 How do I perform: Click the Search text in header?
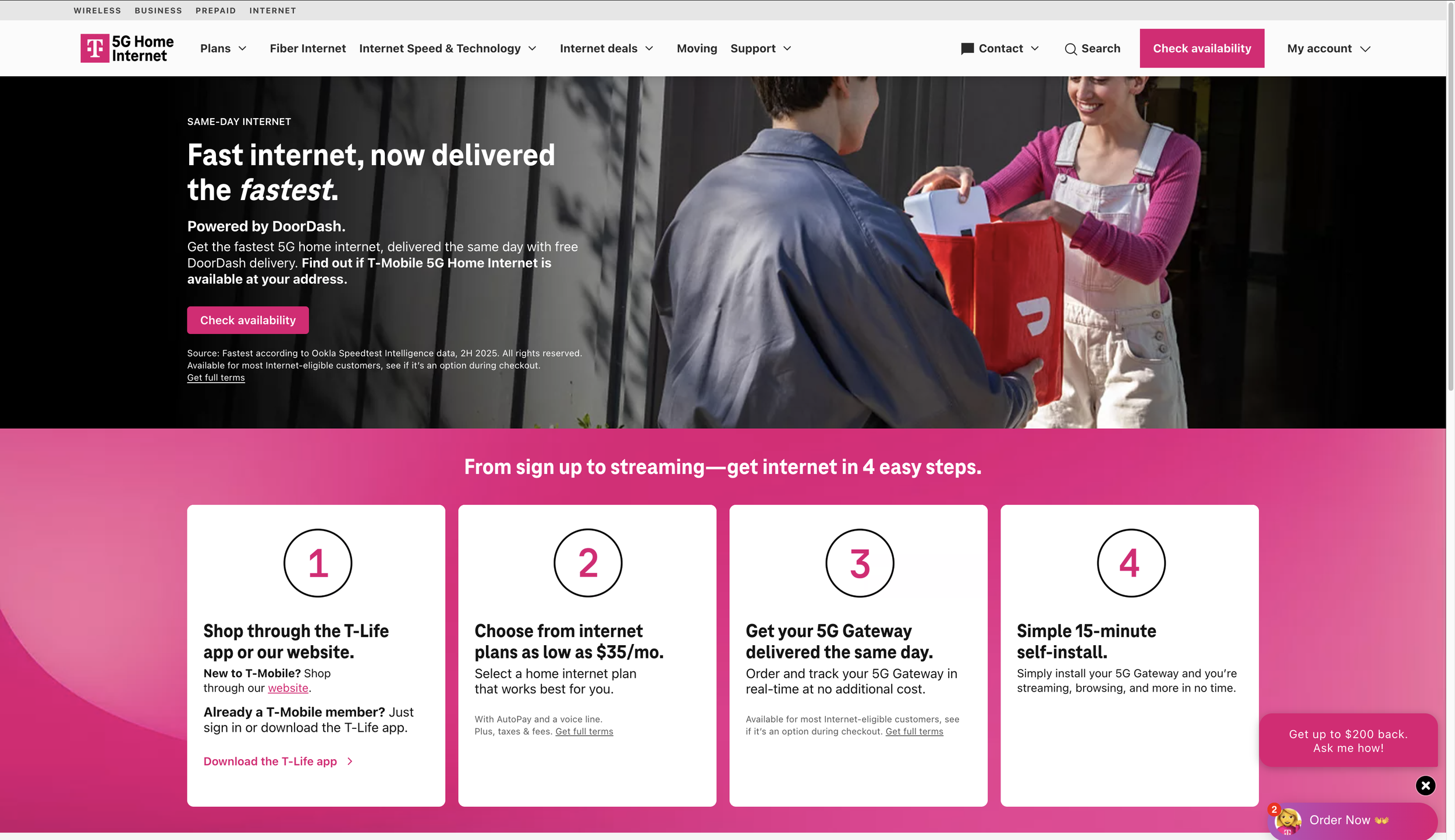coord(1101,49)
